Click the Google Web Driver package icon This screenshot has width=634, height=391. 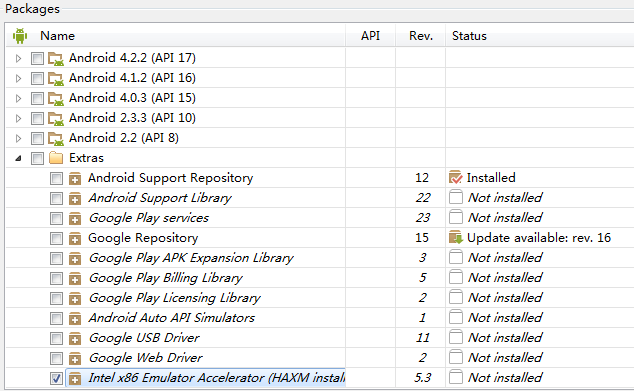click(x=75, y=358)
